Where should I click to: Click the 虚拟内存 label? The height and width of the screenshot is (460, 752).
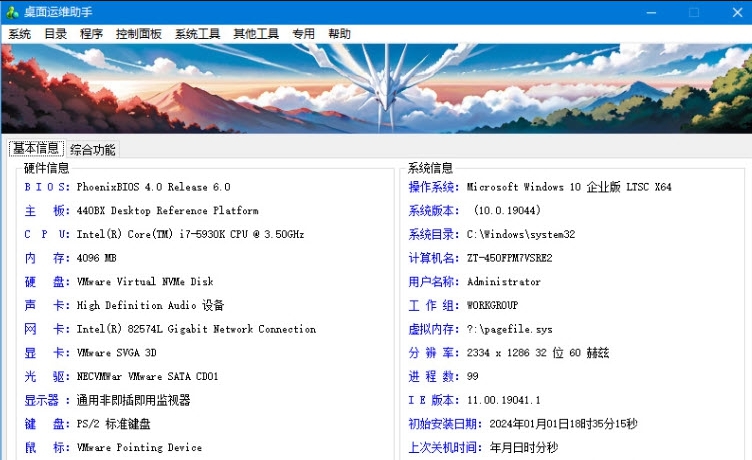(x=434, y=329)
